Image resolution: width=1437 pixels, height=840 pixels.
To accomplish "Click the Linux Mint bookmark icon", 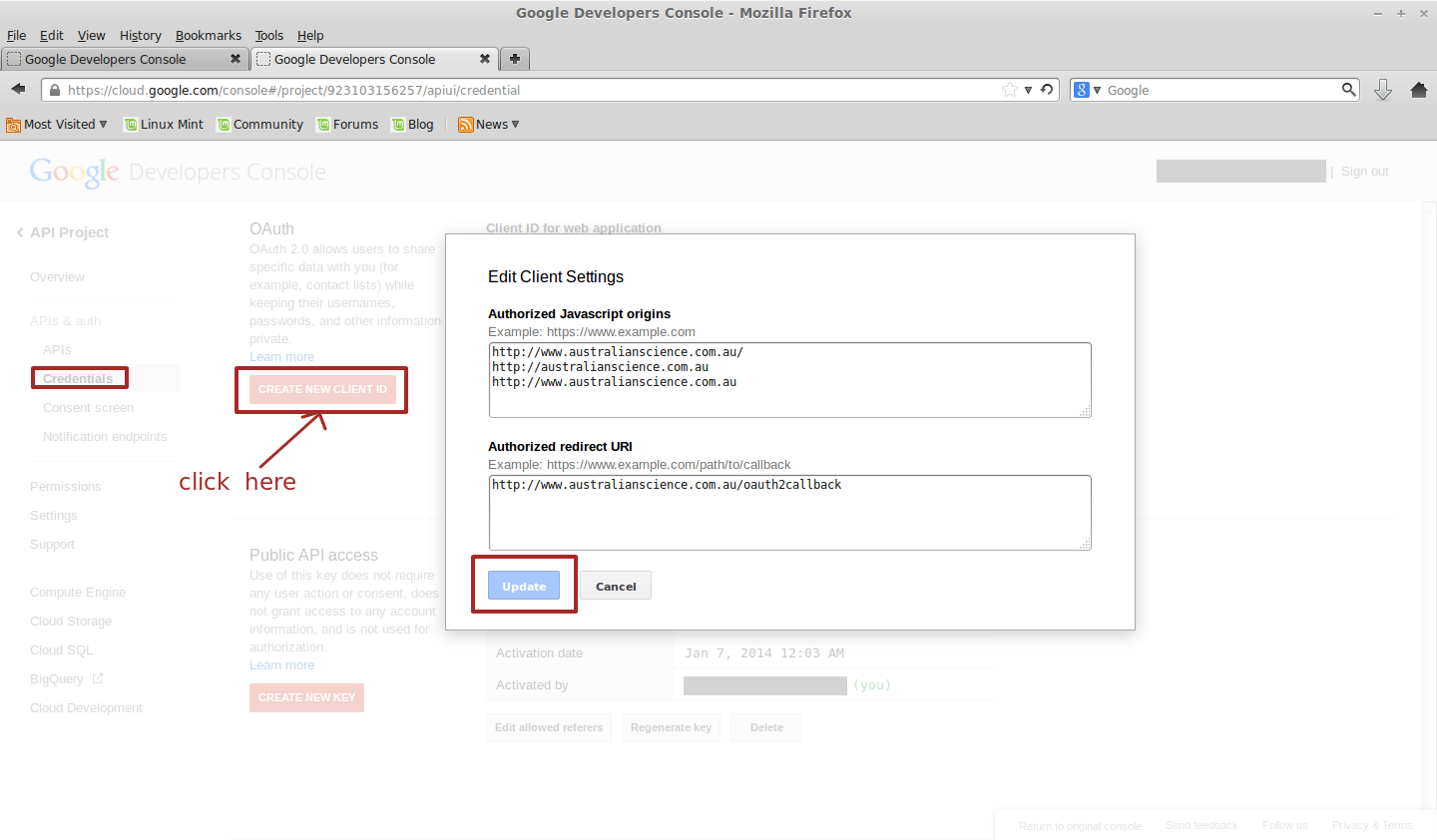I will (x=130, y=125).
